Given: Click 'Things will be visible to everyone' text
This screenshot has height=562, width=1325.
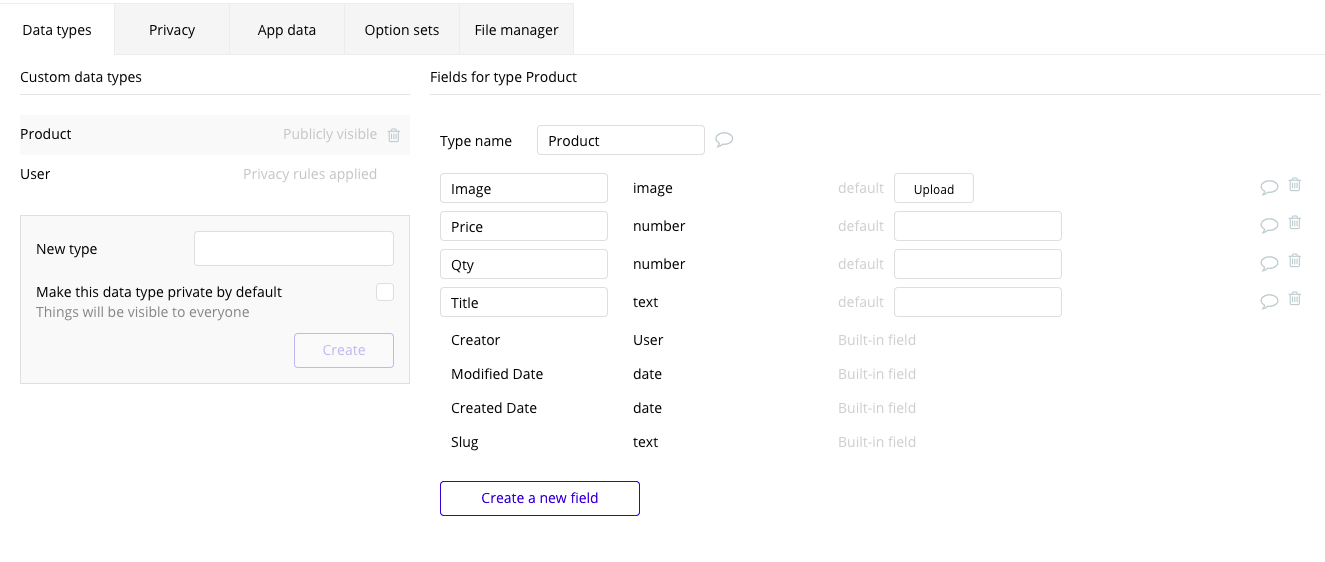Looking at the screenshot, I should pyautogui.click(x=143, y=312).
